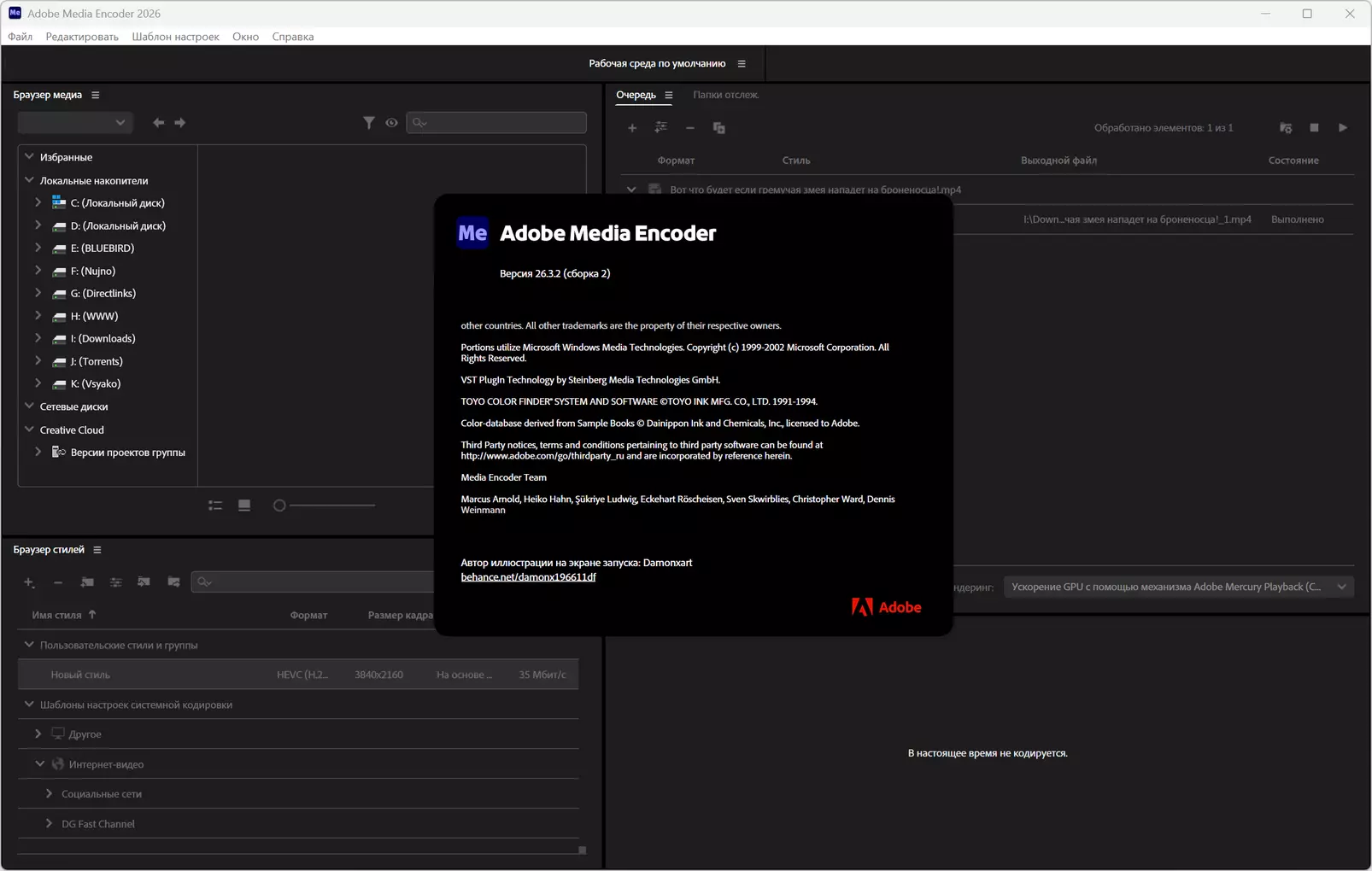
Task: Select the J: (Torrents) drive
Action: coord(97,361)
